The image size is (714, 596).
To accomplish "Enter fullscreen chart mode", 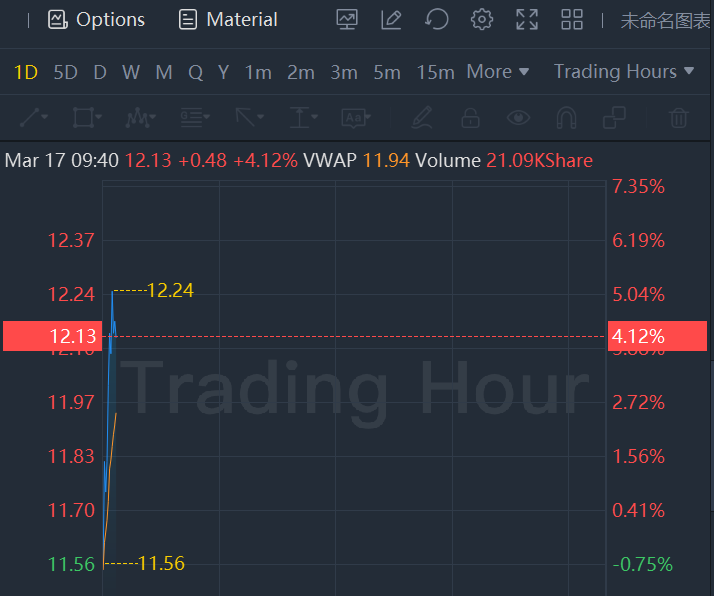I will click(x=527, y=19).
